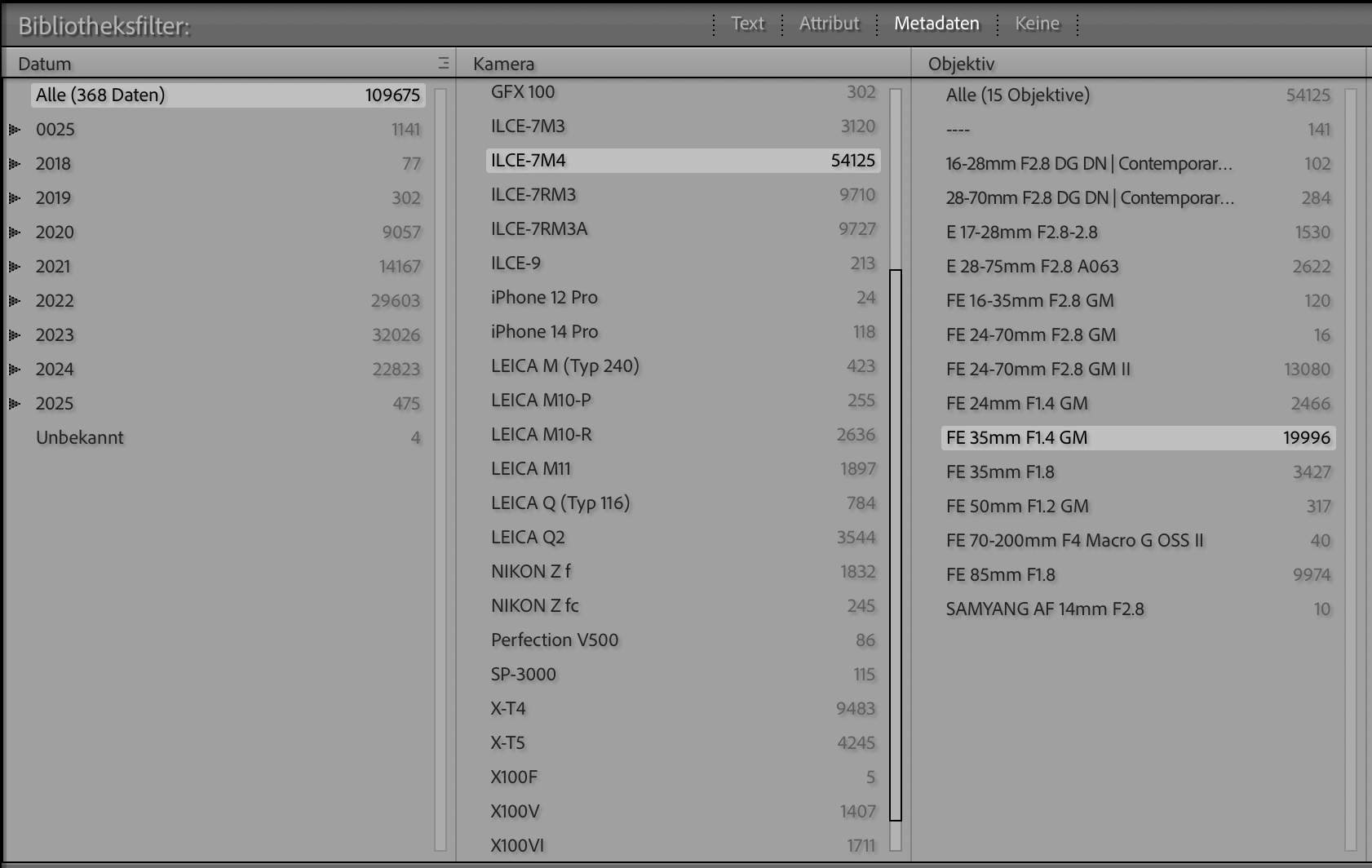This screenshot has height=868, width=1372.
Task: Select X100F camera
Action: pyautogui.click(x=684, y=777)
